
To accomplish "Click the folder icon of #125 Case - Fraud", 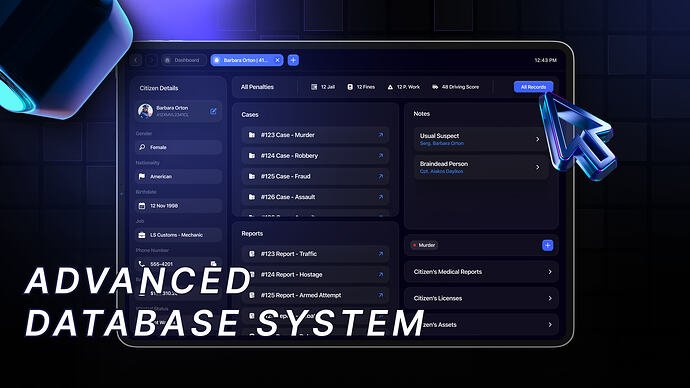I will [x=252, y=176].
